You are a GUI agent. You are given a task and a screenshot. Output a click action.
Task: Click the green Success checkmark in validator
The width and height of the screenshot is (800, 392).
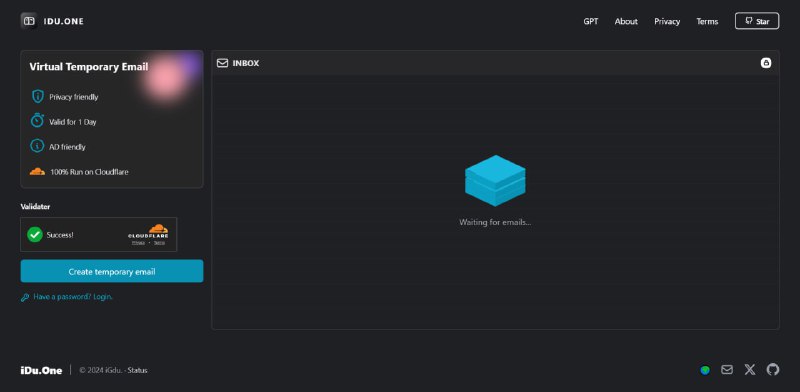[35, 234]
